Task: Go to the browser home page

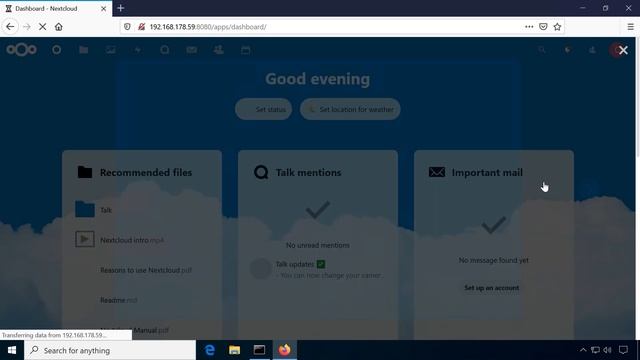Action: 59,27
